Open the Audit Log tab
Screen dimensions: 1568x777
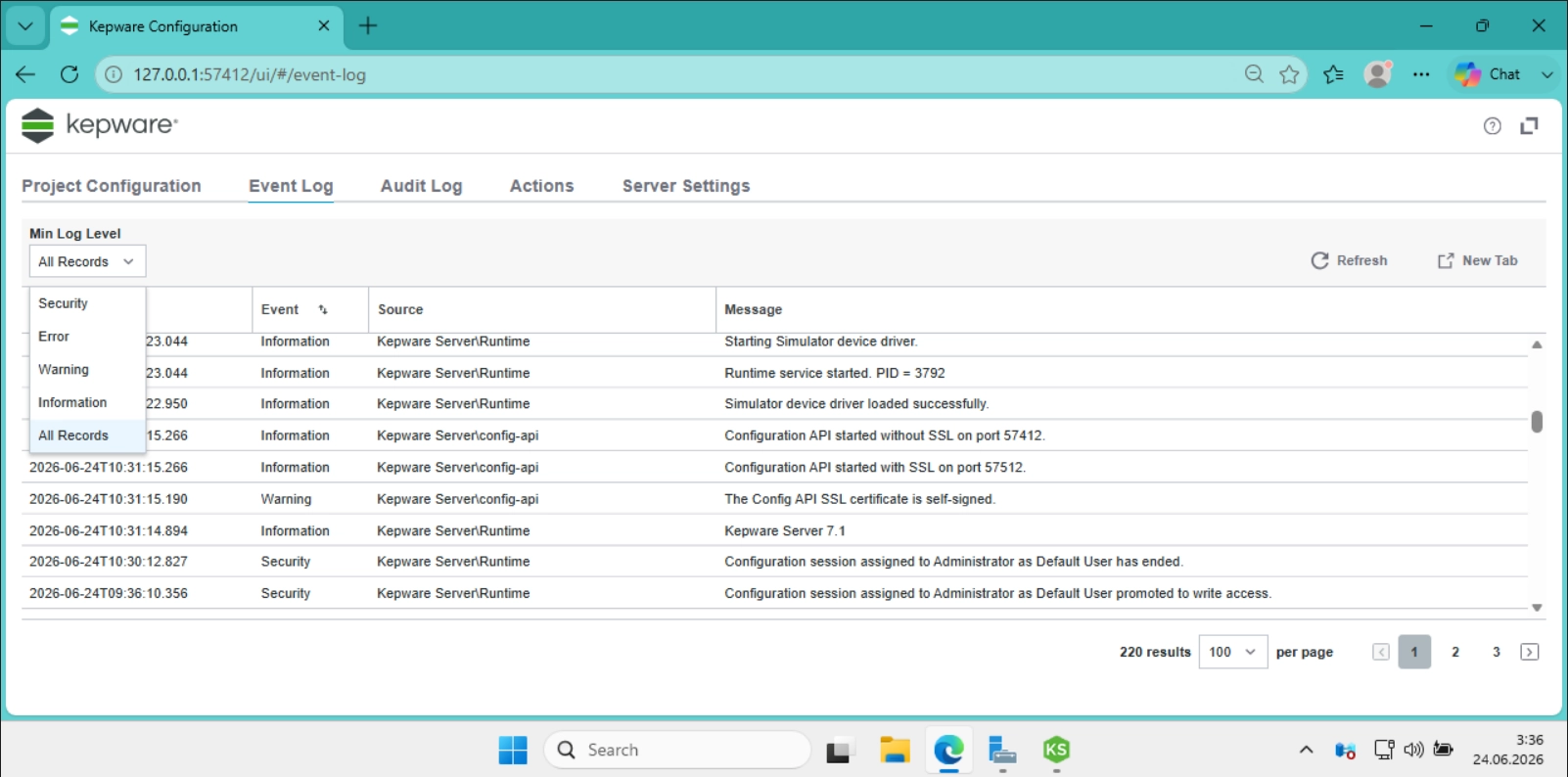tap(421, 186)
